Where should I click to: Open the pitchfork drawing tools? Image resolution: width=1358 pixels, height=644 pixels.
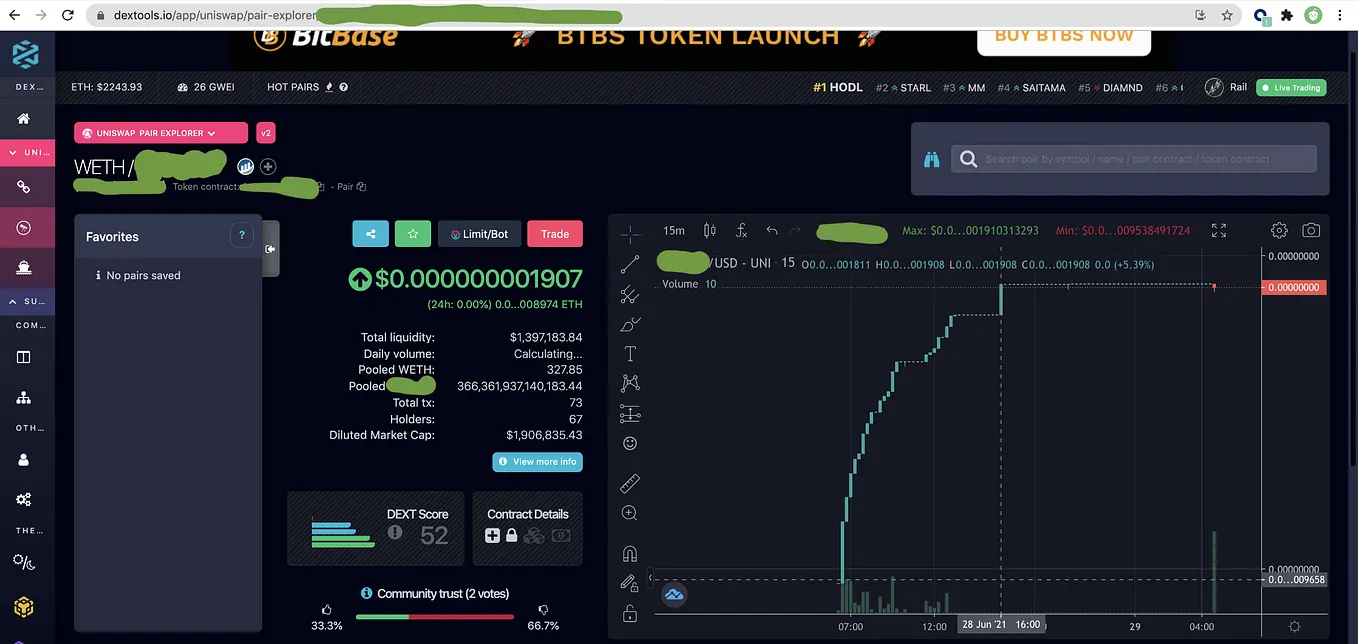click(630, 295)
